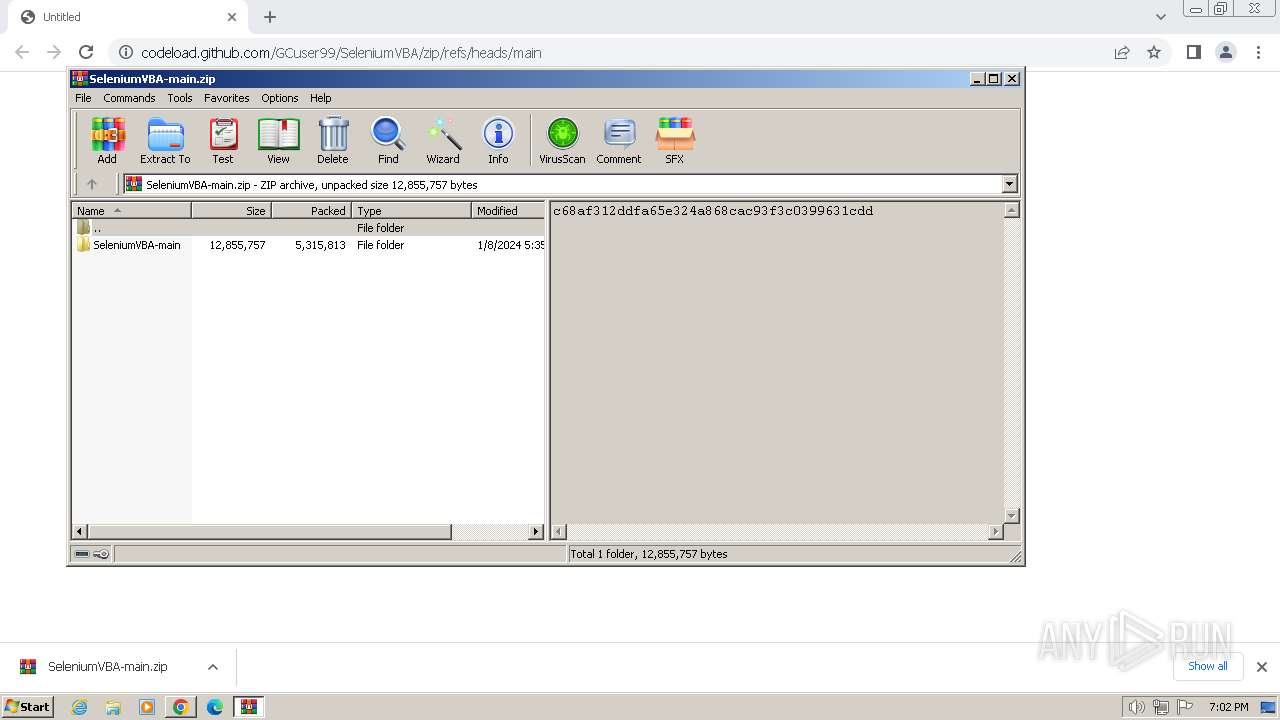Screen dimensions: 1280x720
Task: Open the Help menu
Action: (x=320, y=98)
